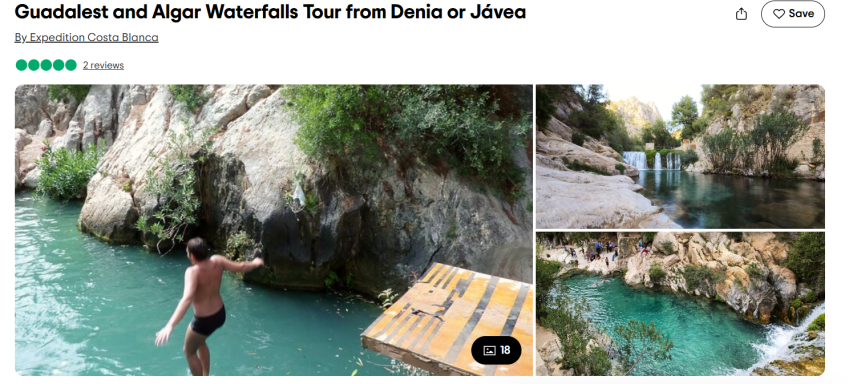Click the middle green rating bubble
The width and height of the screenshot is (857, 384).
46,65
